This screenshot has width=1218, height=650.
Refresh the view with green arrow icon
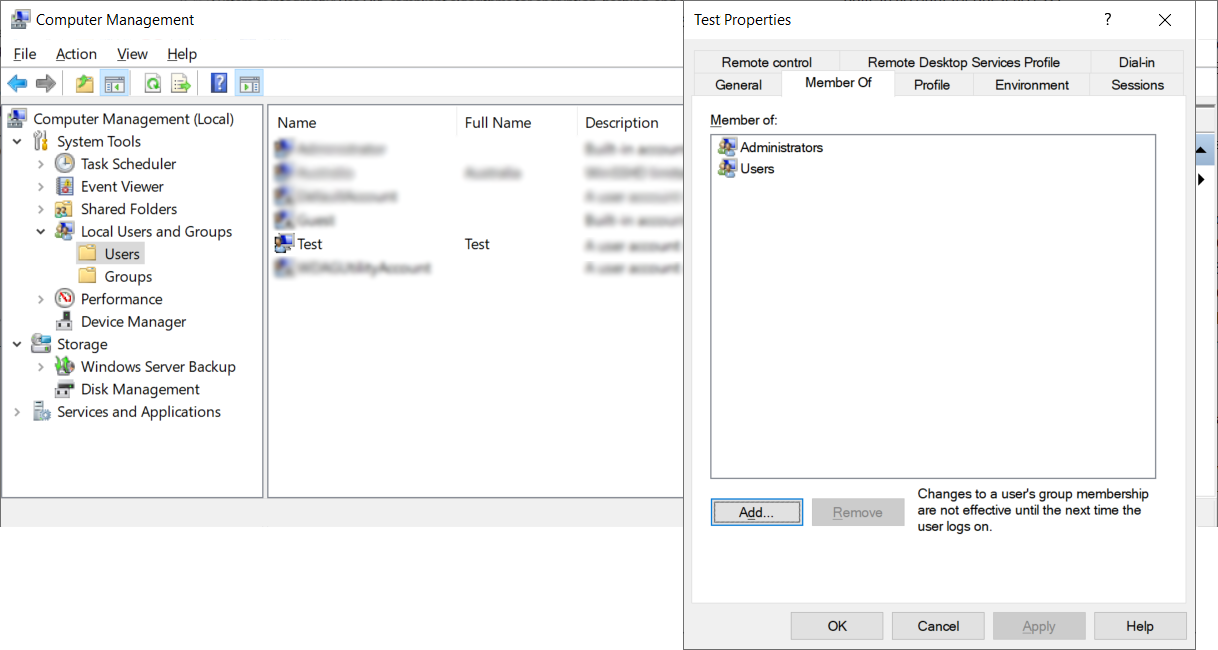pos(153,84)
